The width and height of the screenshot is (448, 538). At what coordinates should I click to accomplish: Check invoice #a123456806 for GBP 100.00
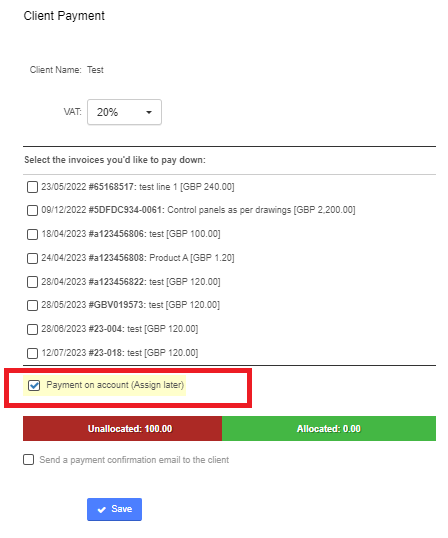pos(32,234)
